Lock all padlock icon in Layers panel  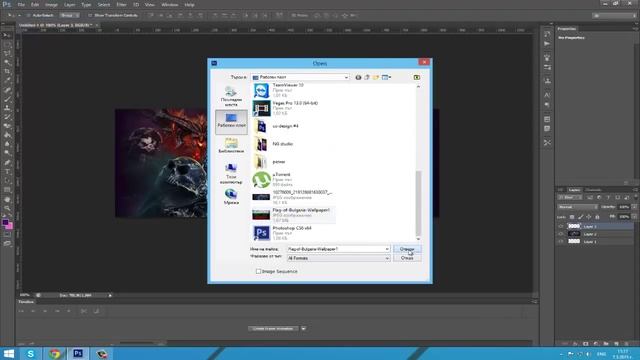tap(597, 217)
